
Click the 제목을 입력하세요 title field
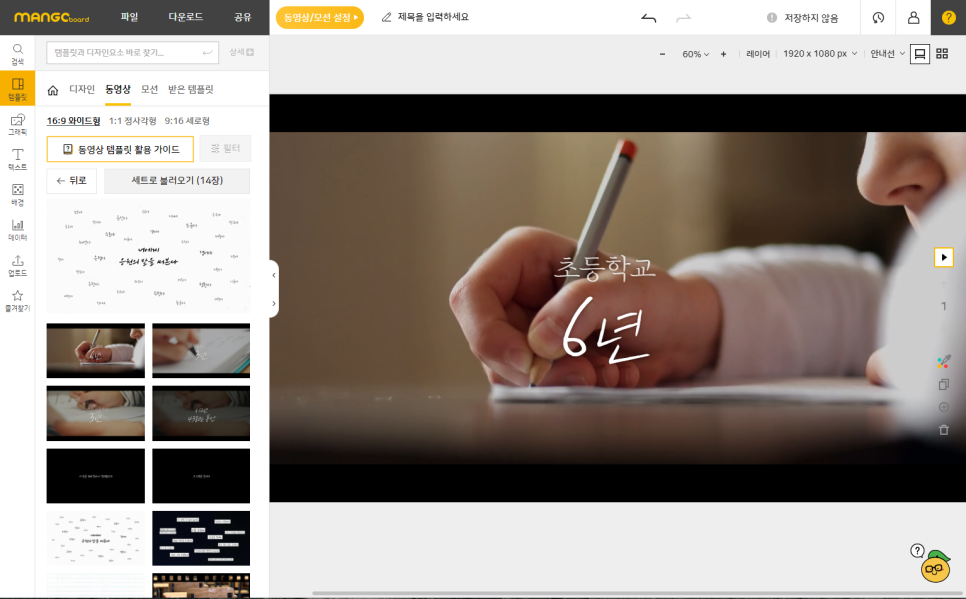(x=433, y=17)
